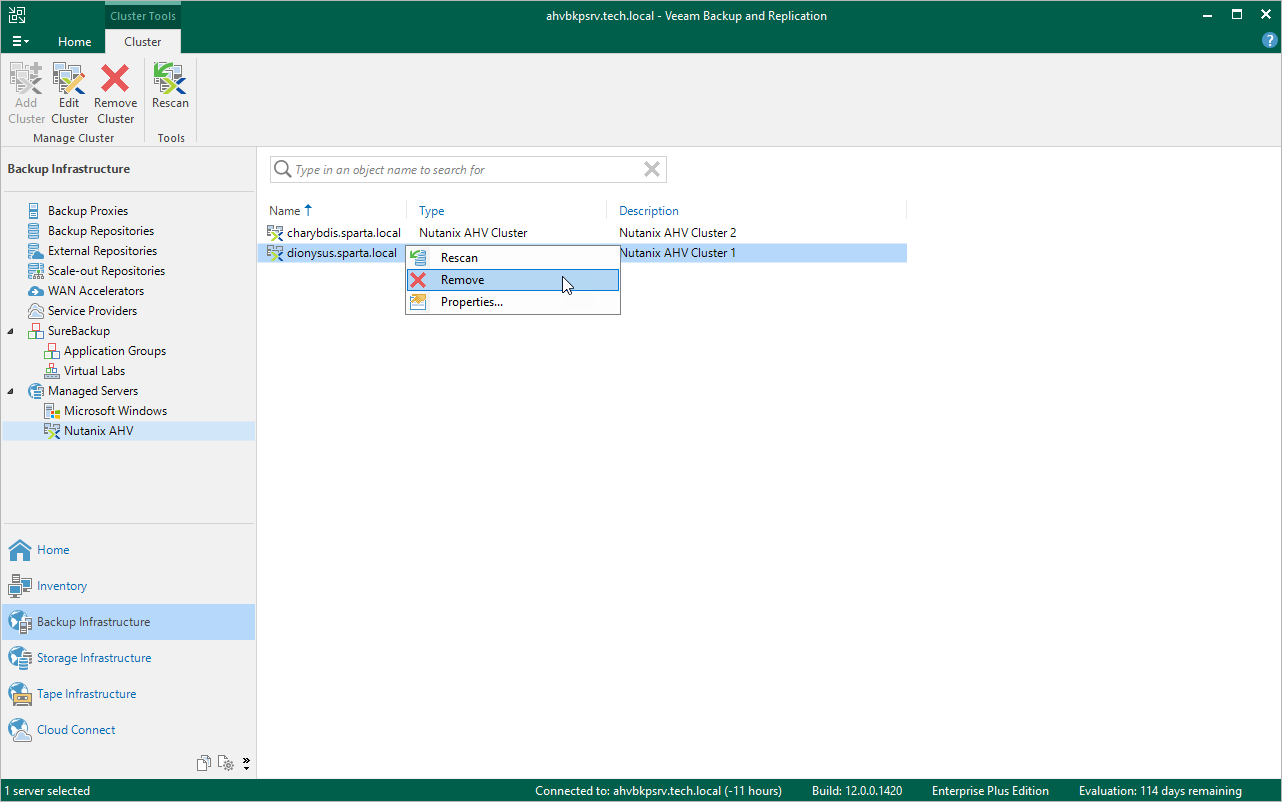Click the Cluster Tools contextual tab label

(142, 15)
